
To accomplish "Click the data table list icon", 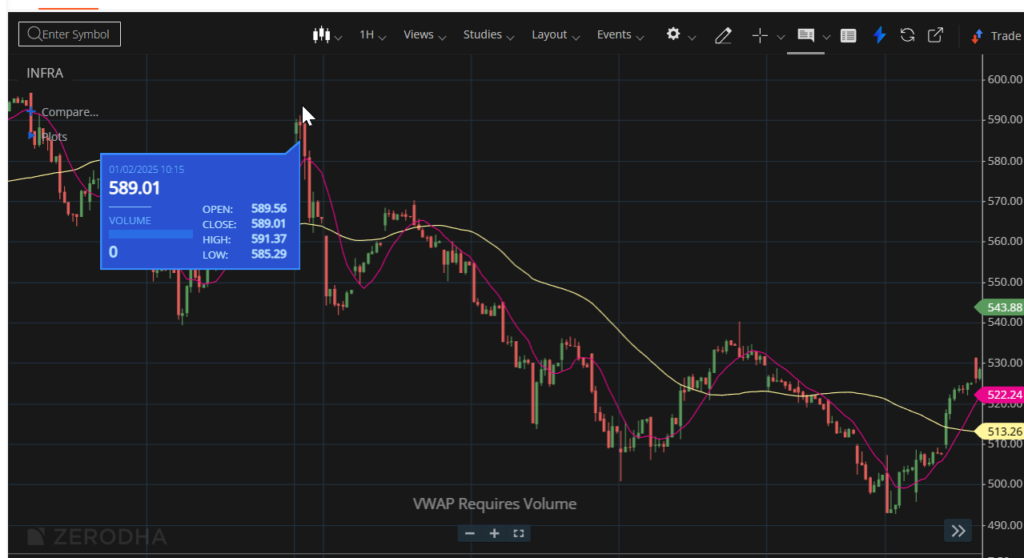I will pyautogui.click(x=848, y=35).
